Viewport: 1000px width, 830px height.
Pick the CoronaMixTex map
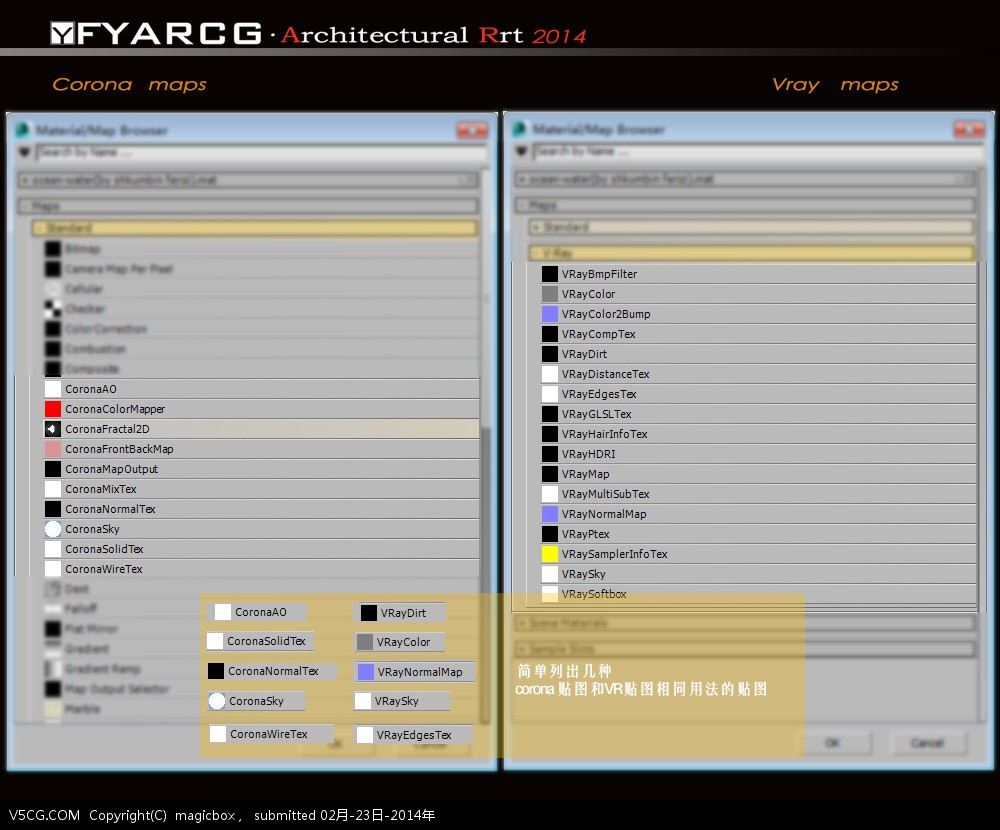pos(261,489)
